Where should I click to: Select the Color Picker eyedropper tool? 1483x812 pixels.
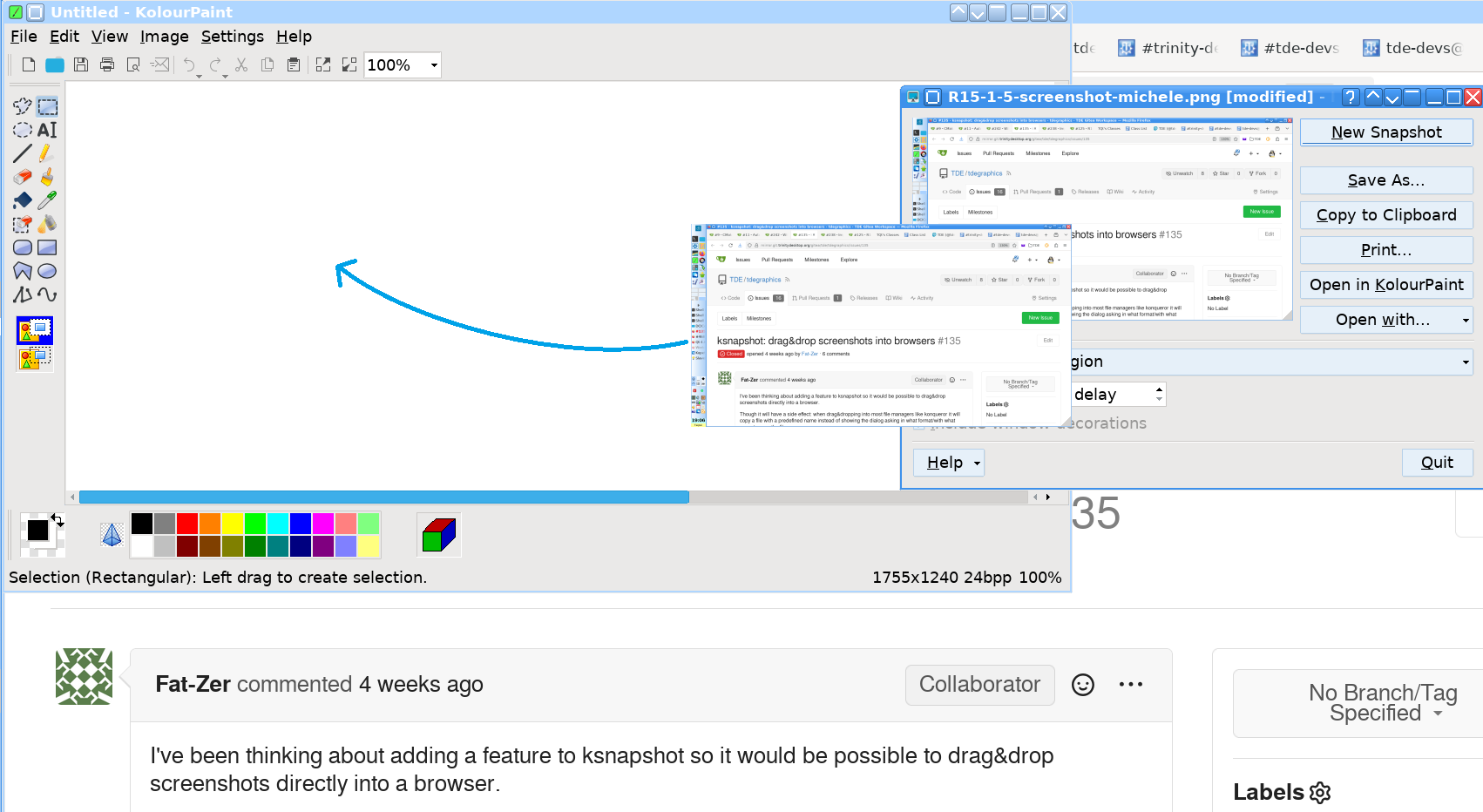pyautogui.click(x=47, y=200)
